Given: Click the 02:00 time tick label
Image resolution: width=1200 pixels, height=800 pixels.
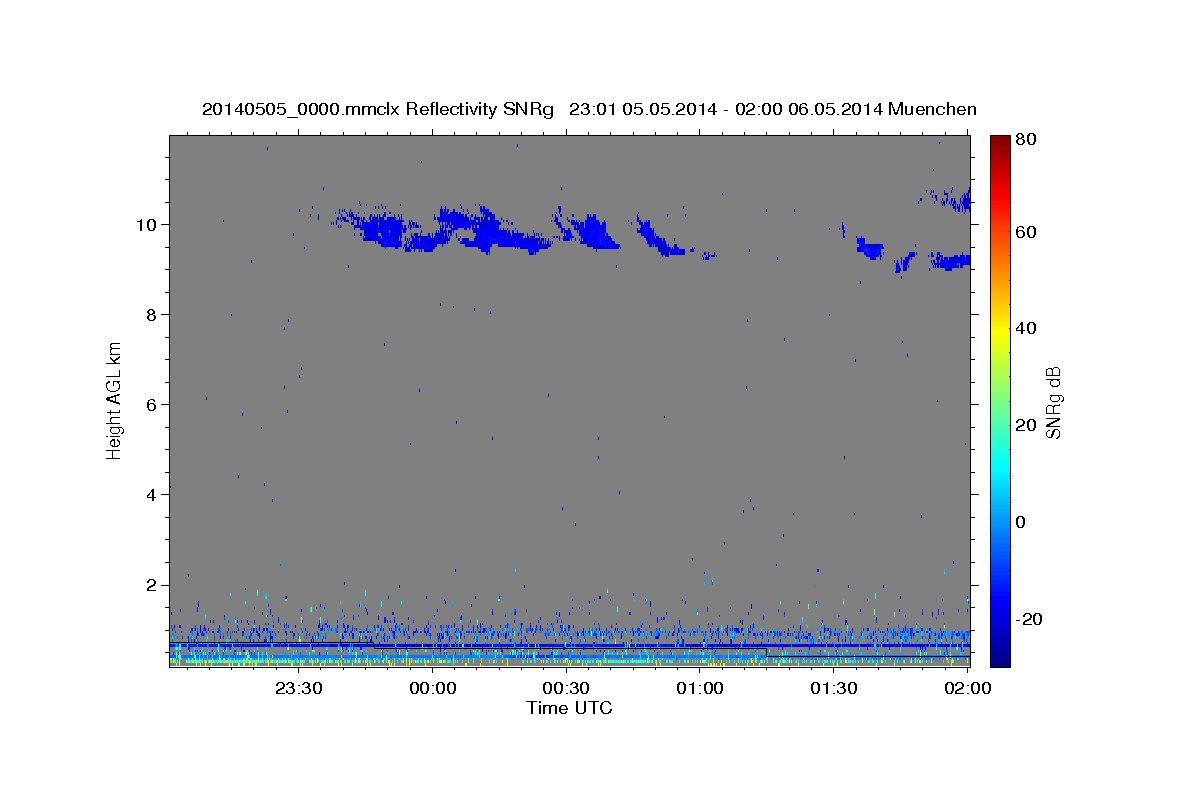Looking at the screenshot, I should tap(967, 688).
